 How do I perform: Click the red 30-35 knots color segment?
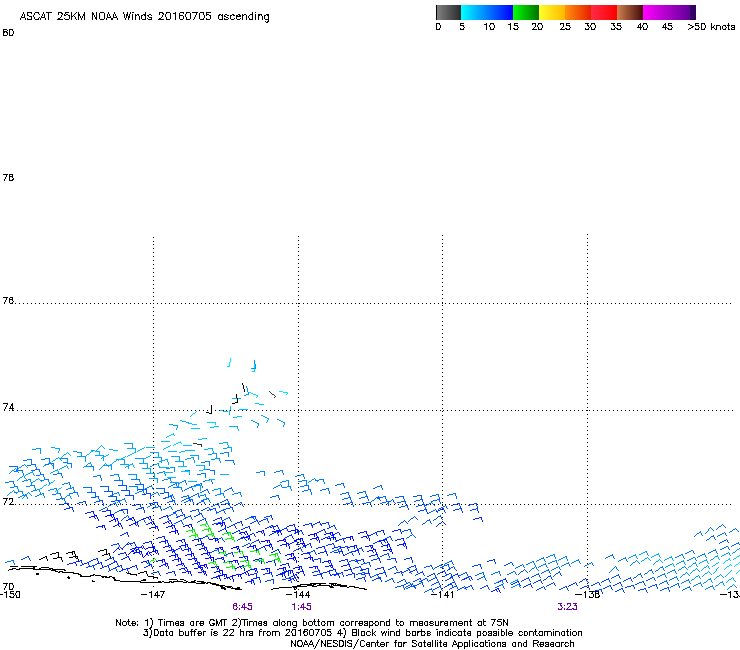click(604, 12)
